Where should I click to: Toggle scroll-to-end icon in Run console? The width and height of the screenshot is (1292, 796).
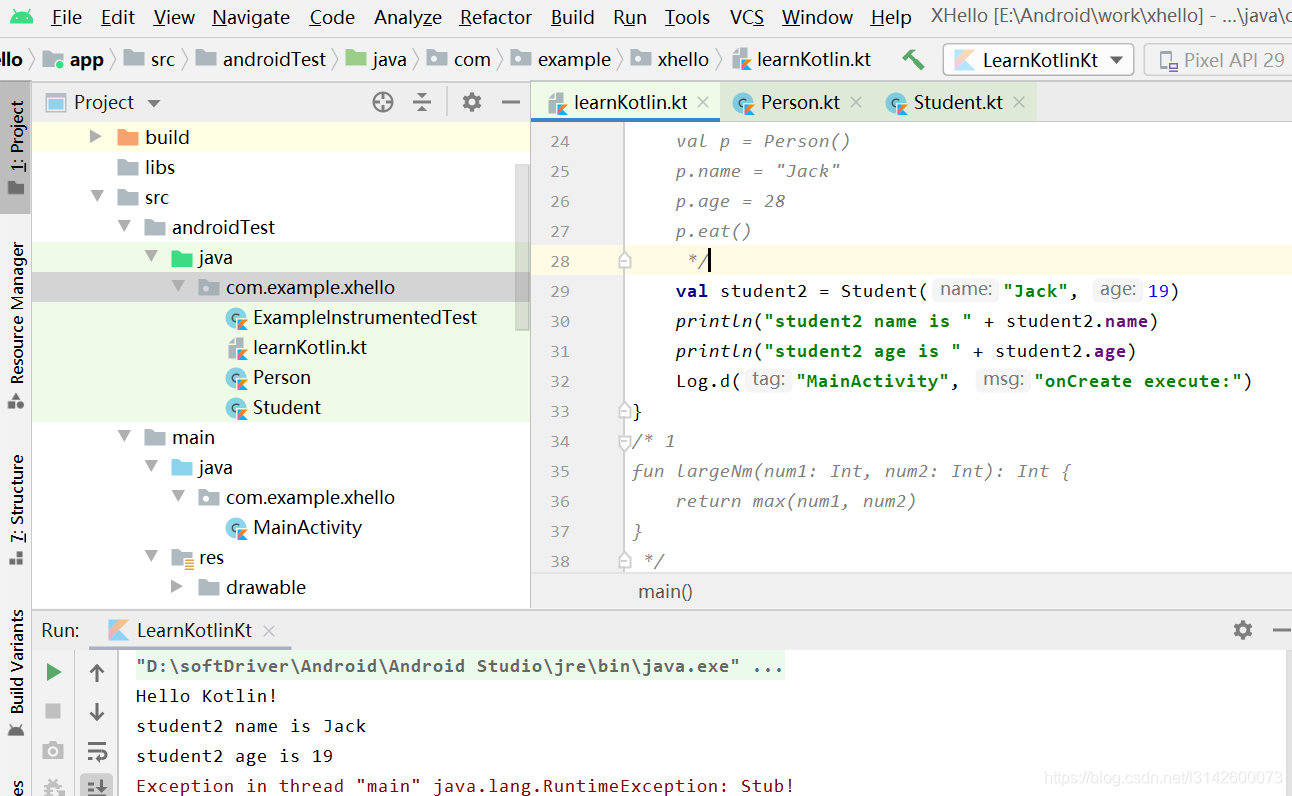coord(97,786)
